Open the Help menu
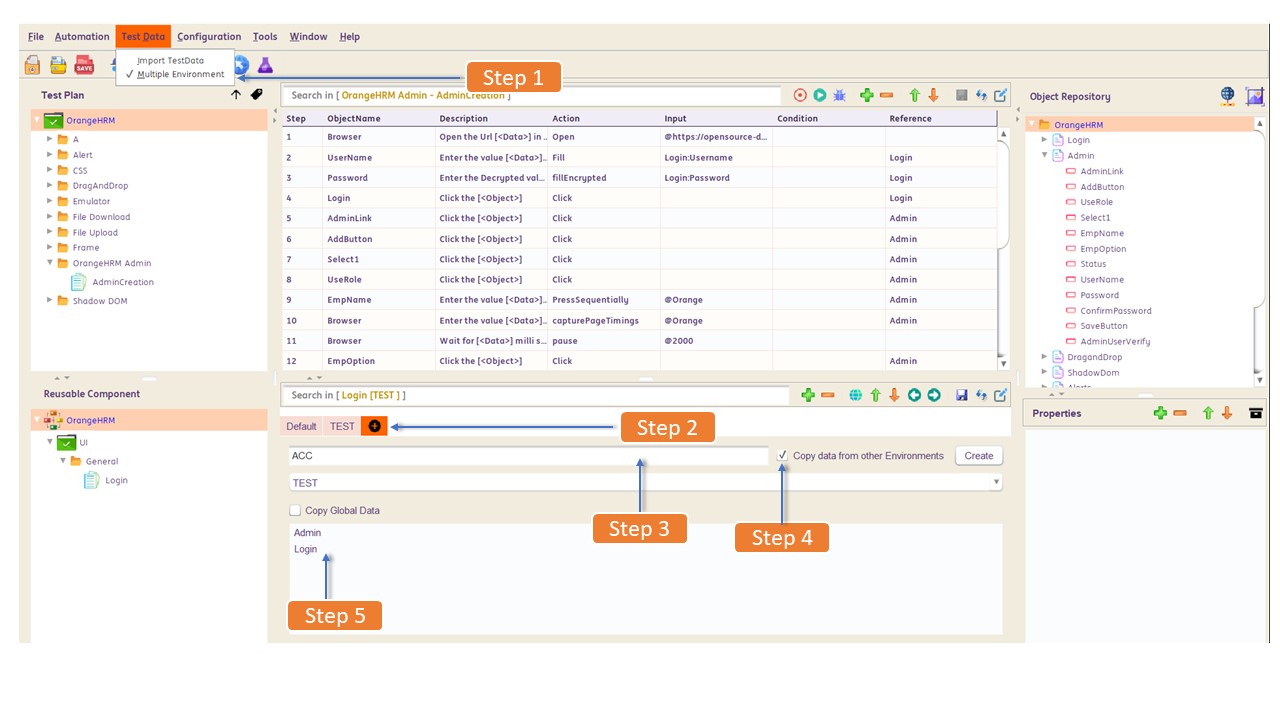Screen dimensions: 1280x720 click(349, 36)
